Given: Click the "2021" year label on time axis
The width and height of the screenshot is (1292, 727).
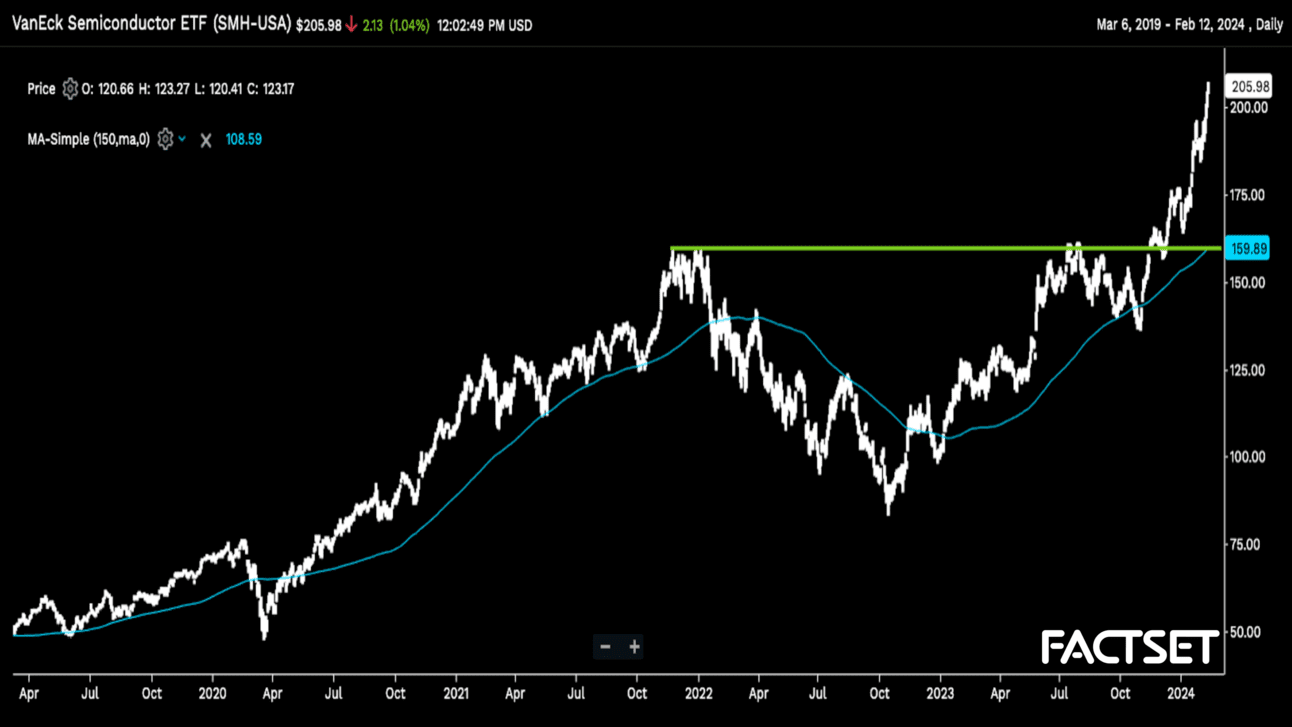Looking at the screenshot, I should pyautogui.click(x=456, y=693).
